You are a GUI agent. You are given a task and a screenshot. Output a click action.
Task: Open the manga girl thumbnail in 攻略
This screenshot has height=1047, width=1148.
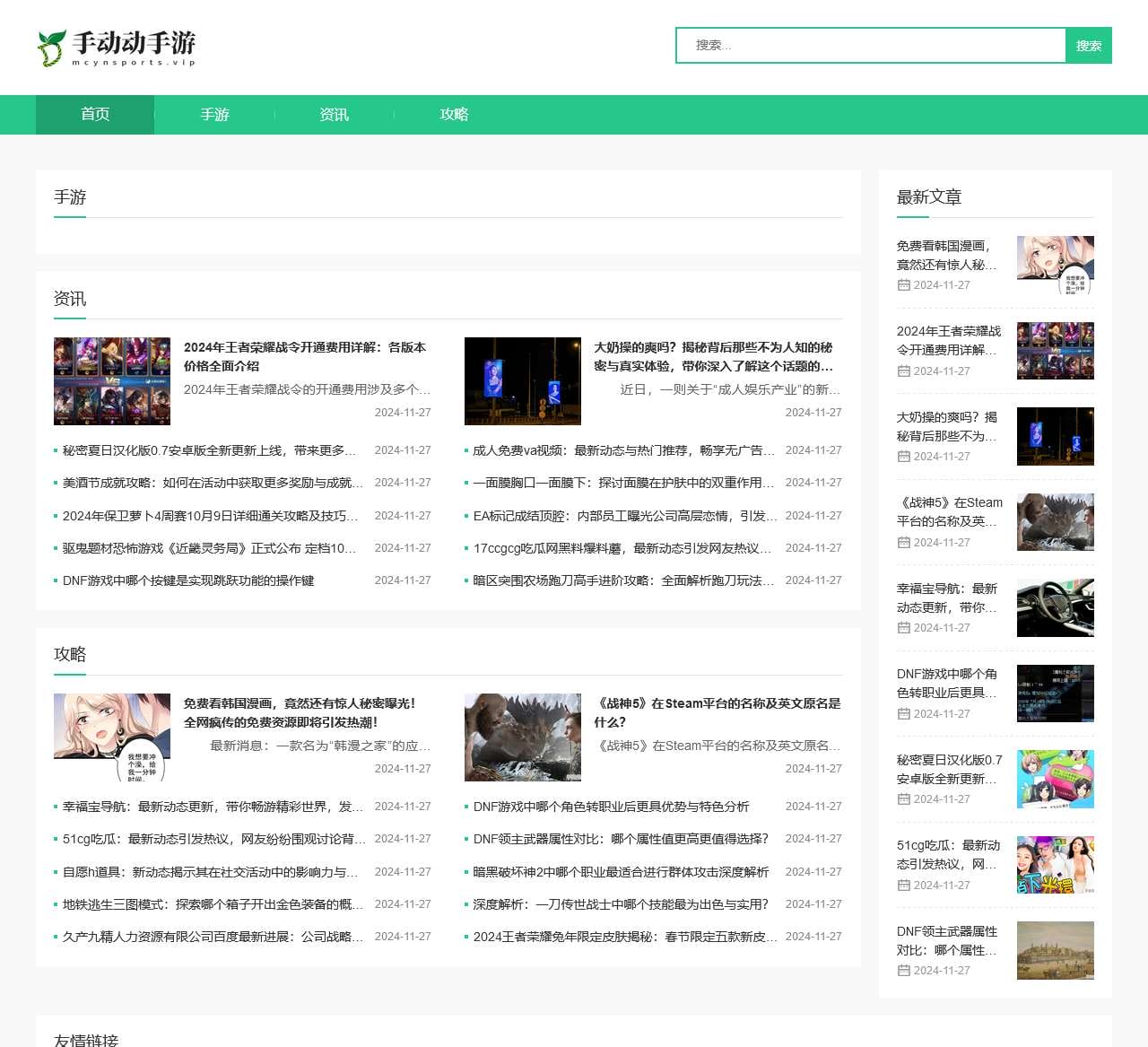112,737
